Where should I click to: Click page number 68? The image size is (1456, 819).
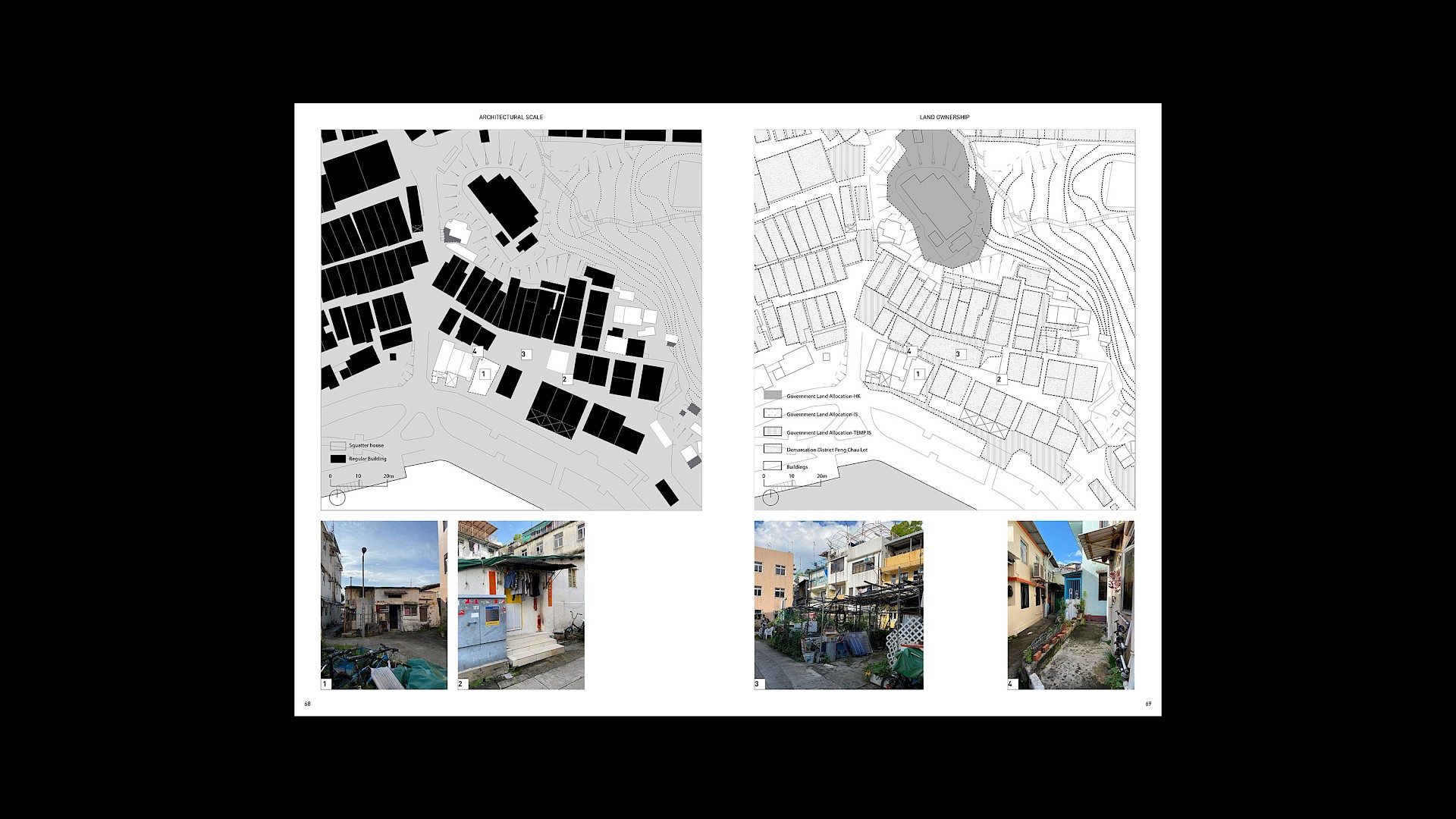[x=308, y=704]
